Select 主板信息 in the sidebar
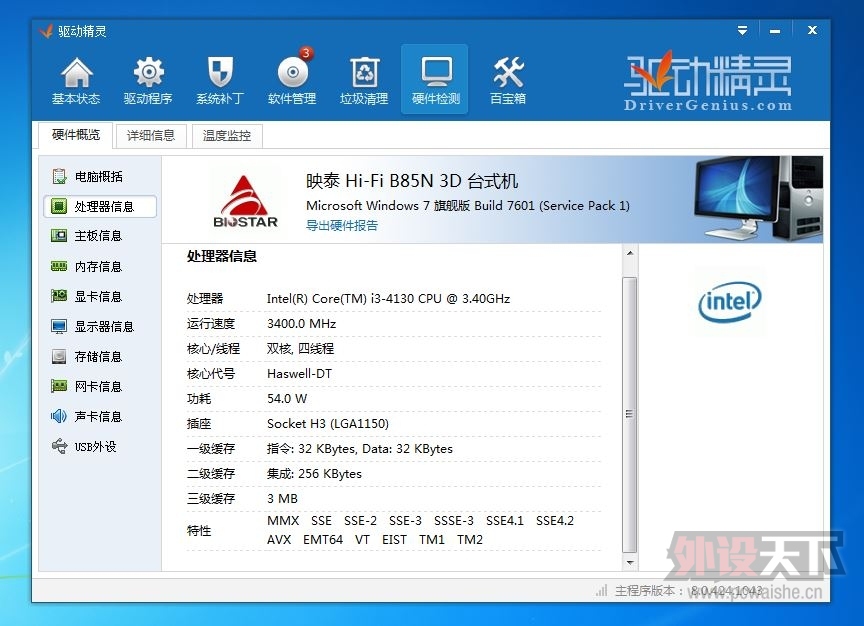 (x=99, y=236)
